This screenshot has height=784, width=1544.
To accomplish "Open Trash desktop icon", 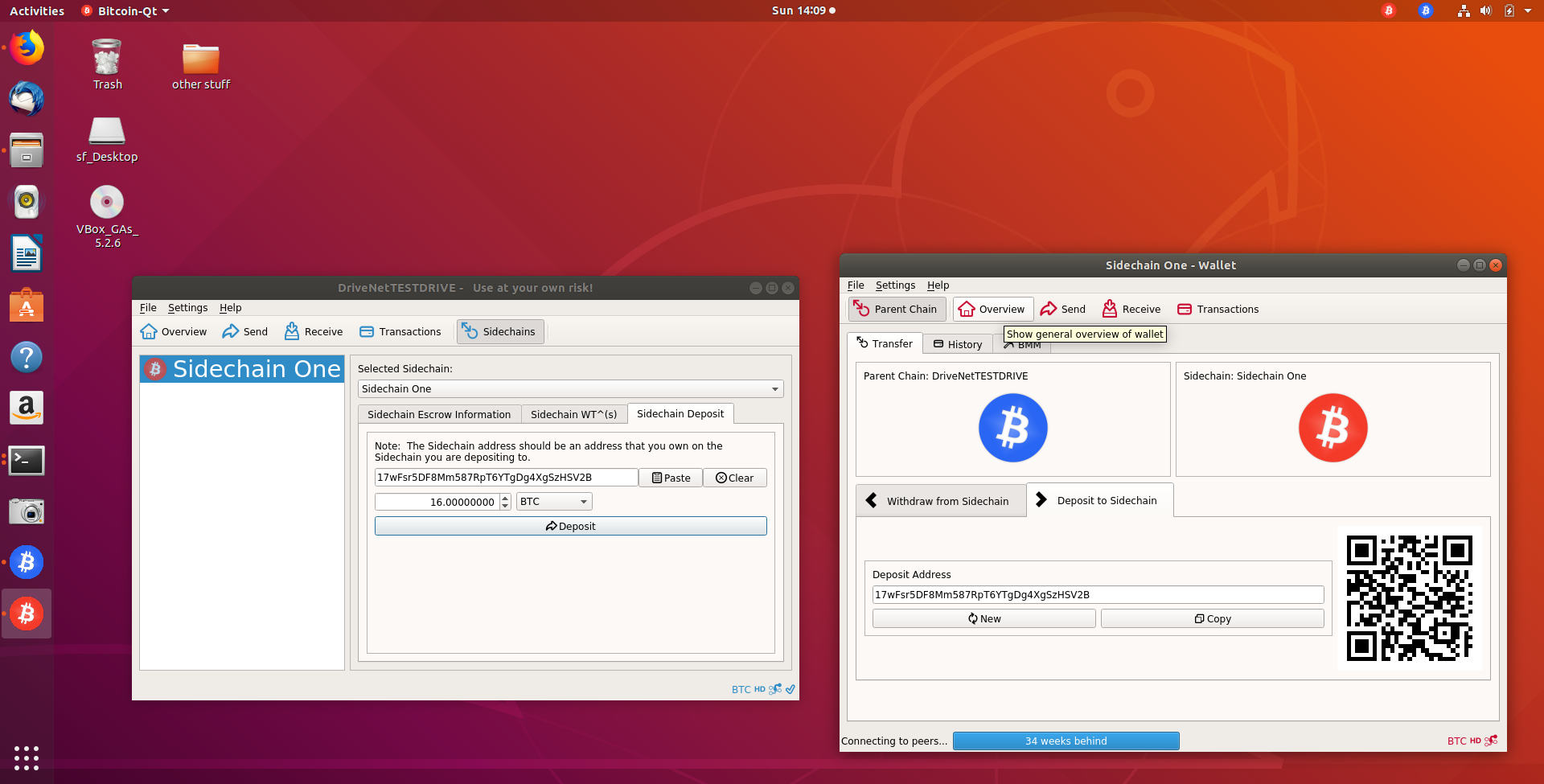I will [x=107, y=64].
